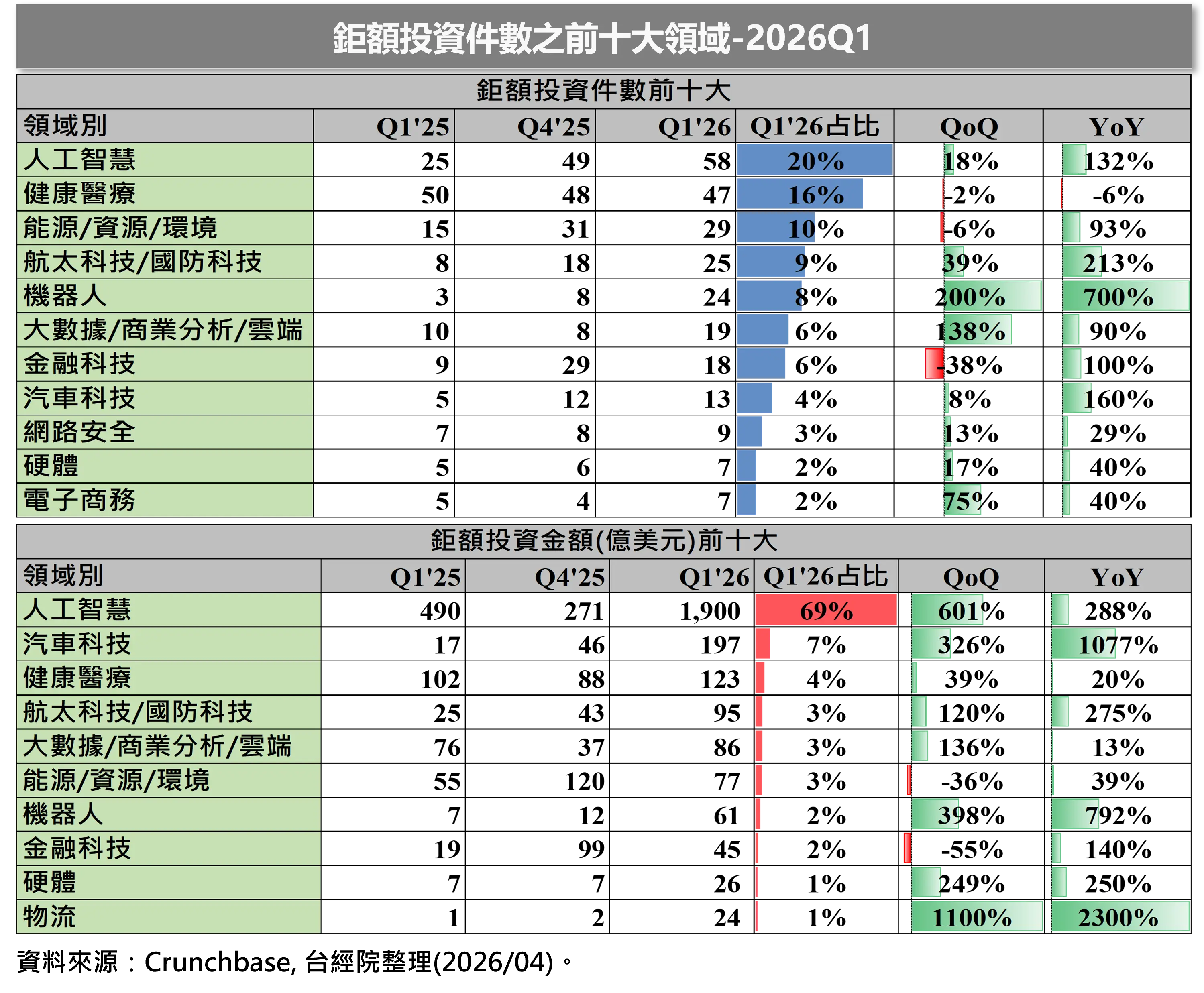Click the YoY header in upper table
The width and height of the screenshot is (1204, 993).
coord(1116,126)
